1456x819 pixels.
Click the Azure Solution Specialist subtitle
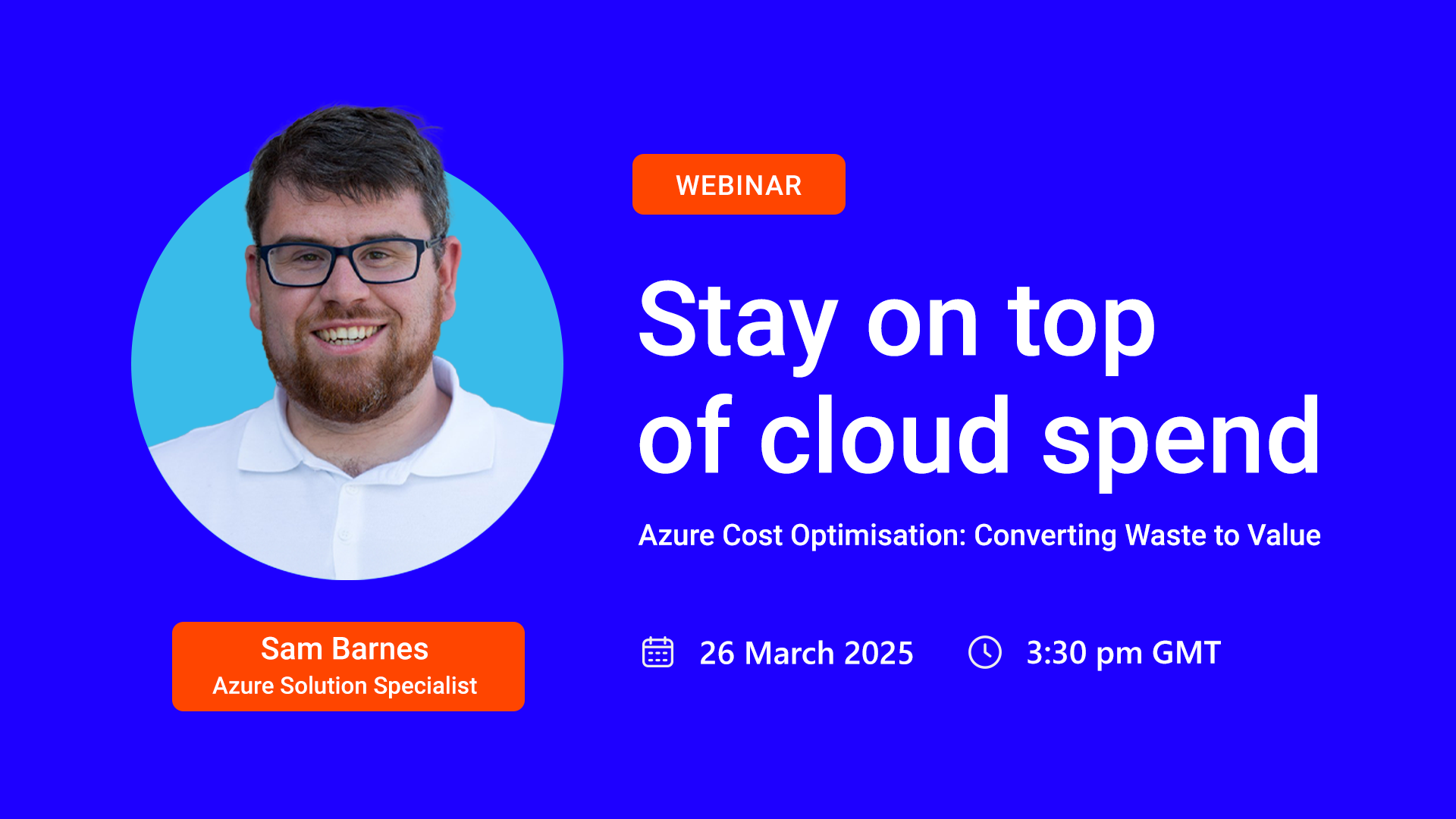tap(345, 686)
